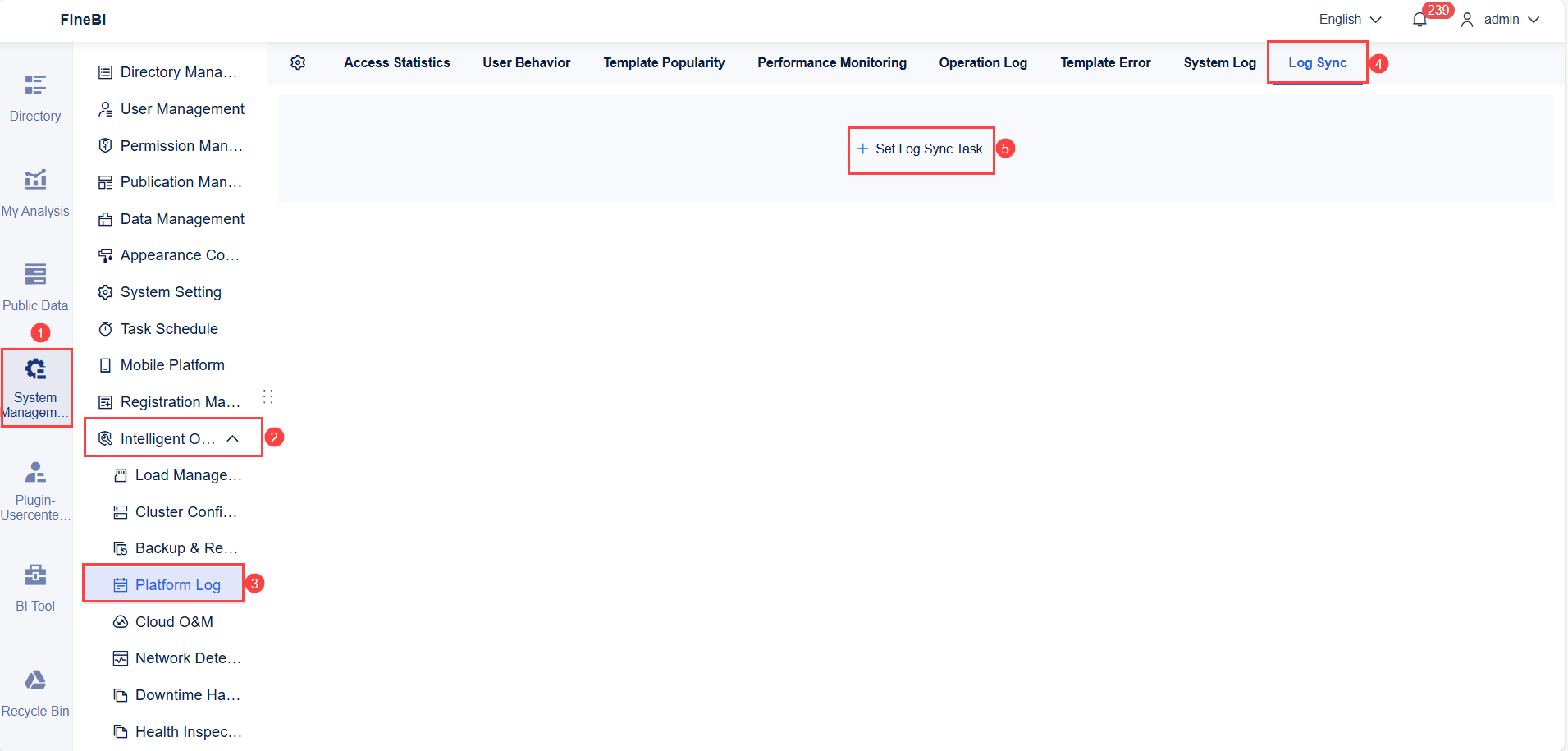Open the Plugin-Usercenter sidebar panel
Screen dimensions: 1568x751
[x=34, y=484]
